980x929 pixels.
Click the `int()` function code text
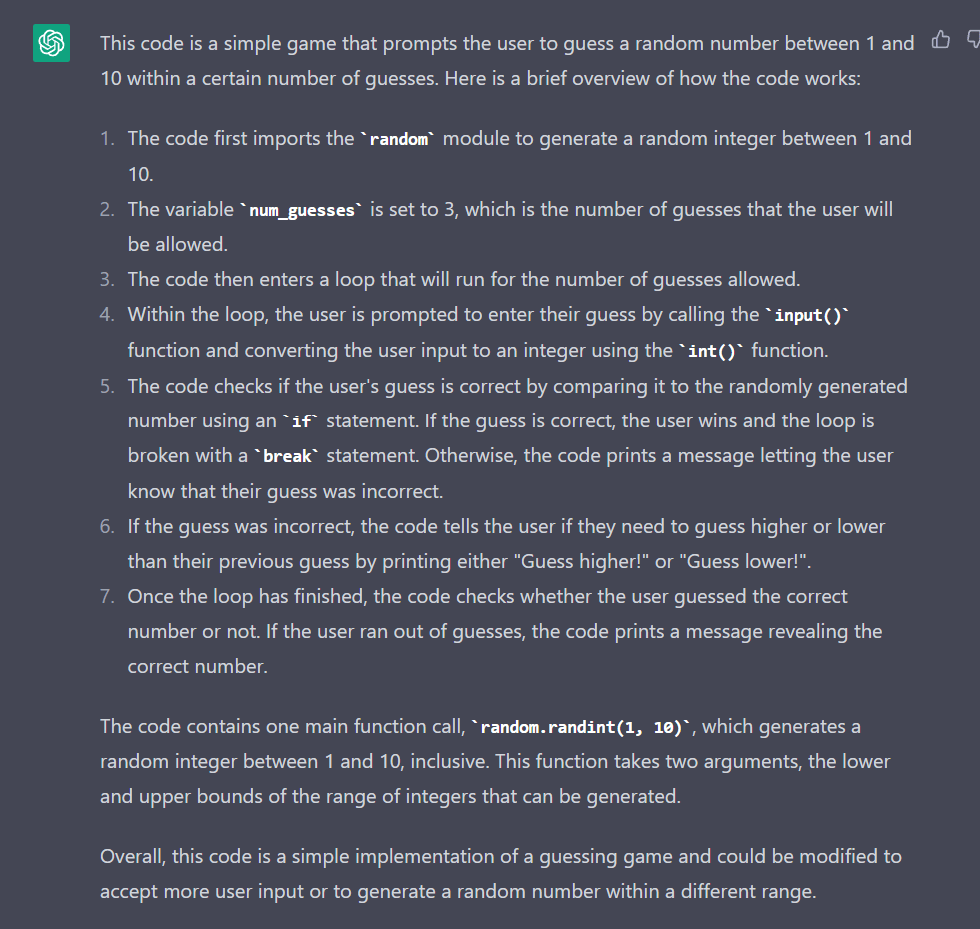pos(714,351)
